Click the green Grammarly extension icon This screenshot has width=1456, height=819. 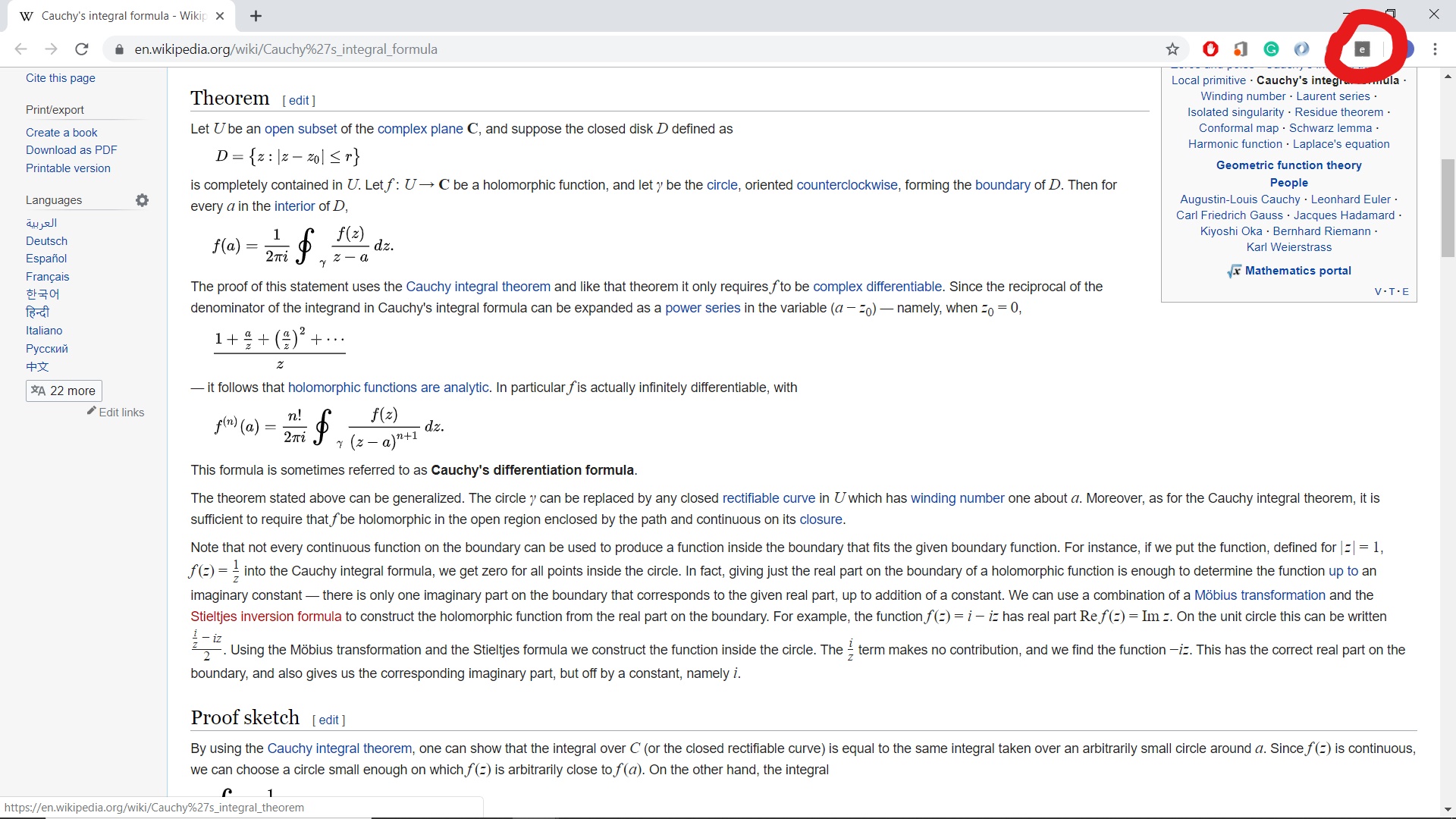[x=1271, y=49]
